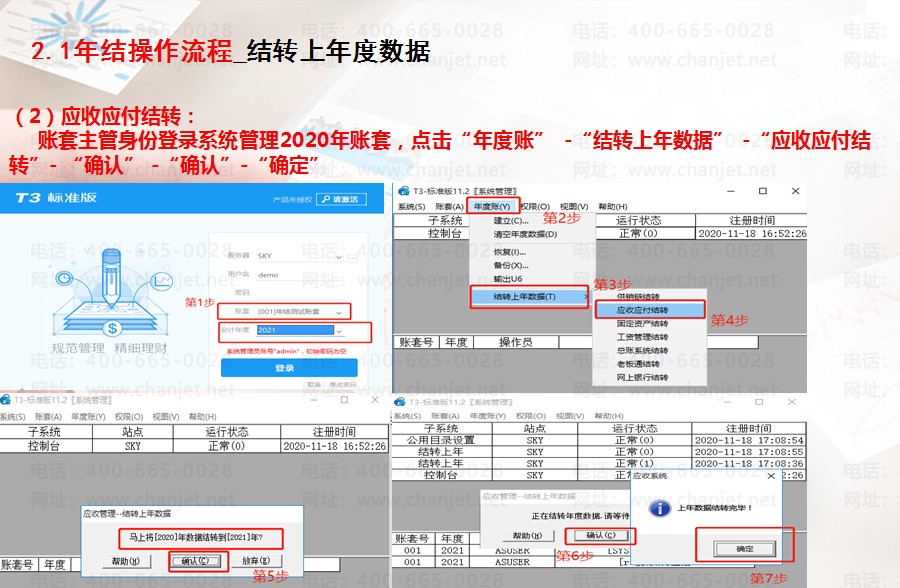Open 视图(V) menu in the menu-open window

pyautogui.click(x=574, y=207)
